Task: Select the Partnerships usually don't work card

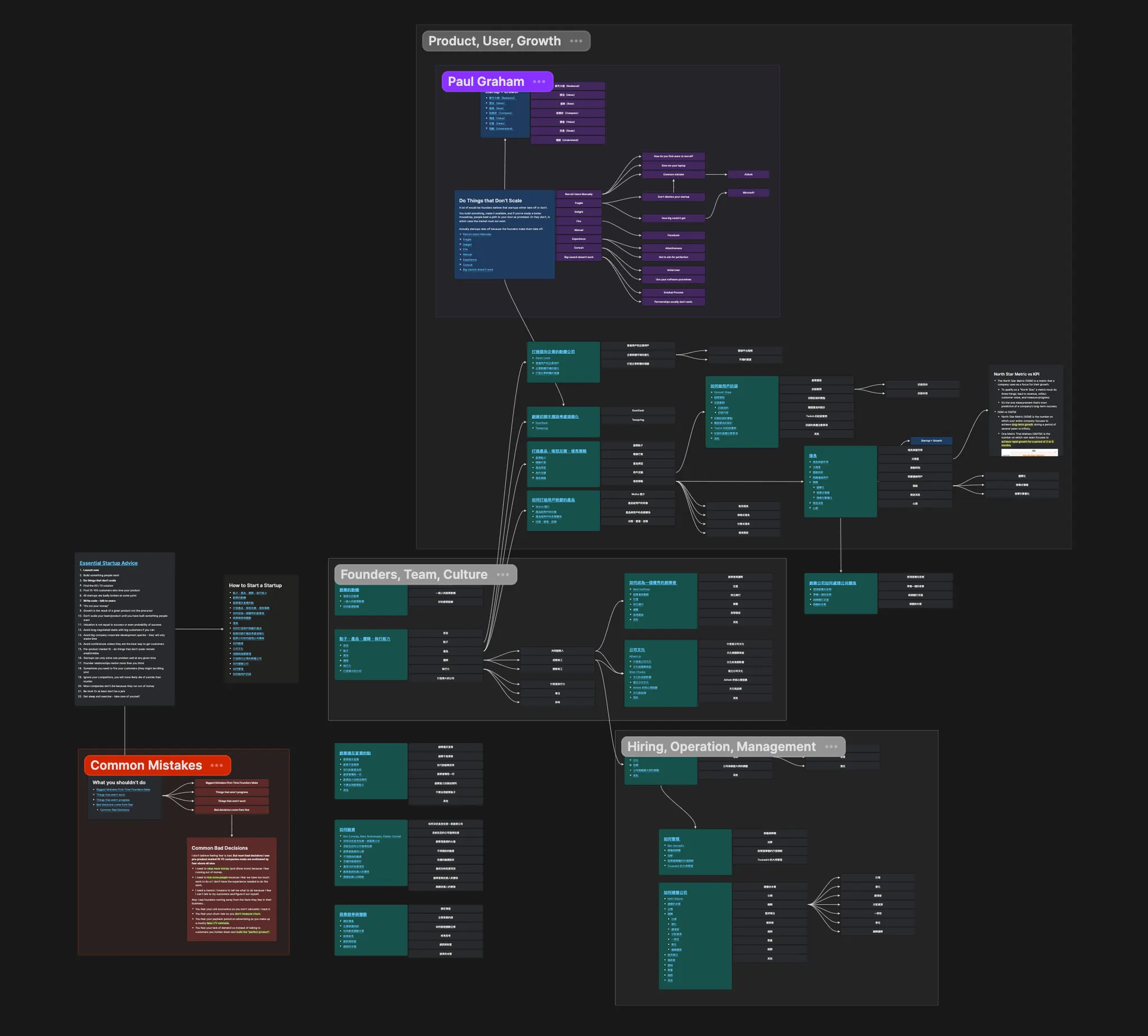Action: click(673, 302)
